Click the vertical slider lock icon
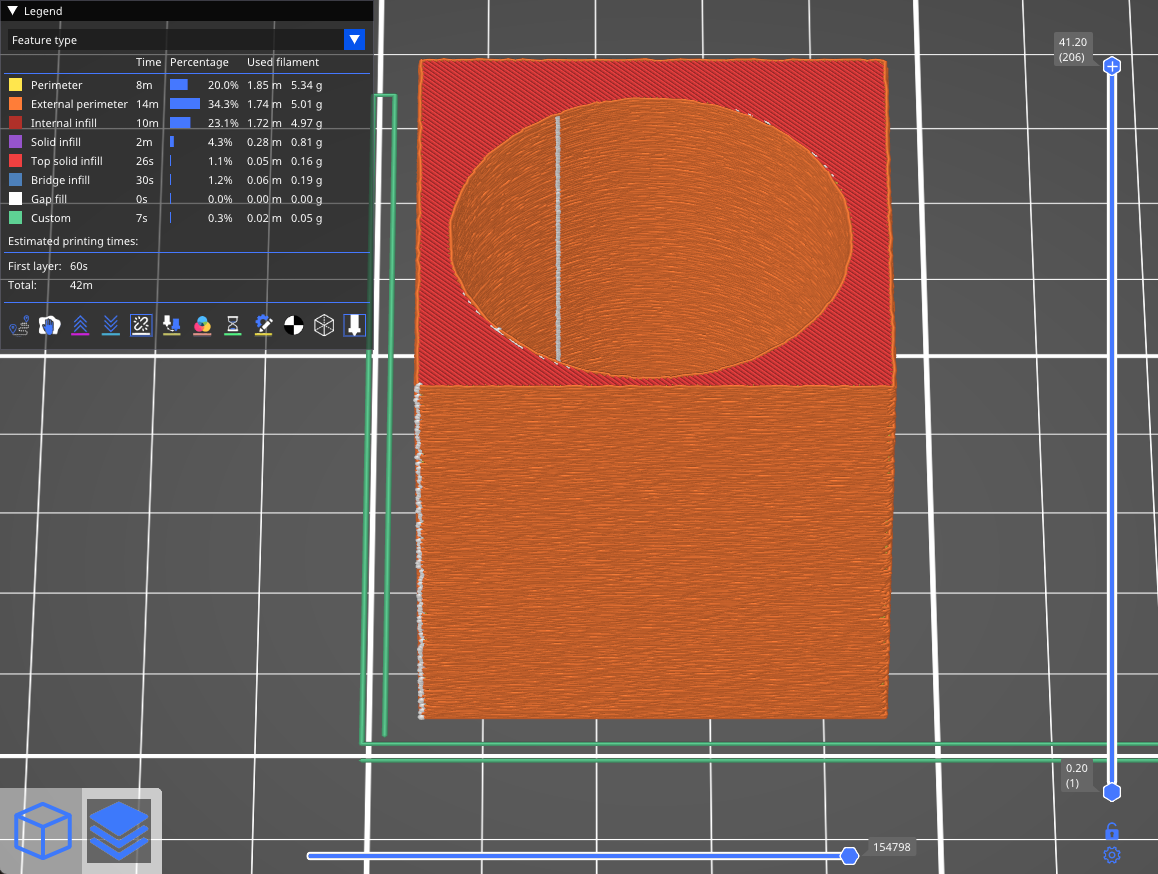Viewport: 1158px width, 874px height. [x=1111, y=832]
